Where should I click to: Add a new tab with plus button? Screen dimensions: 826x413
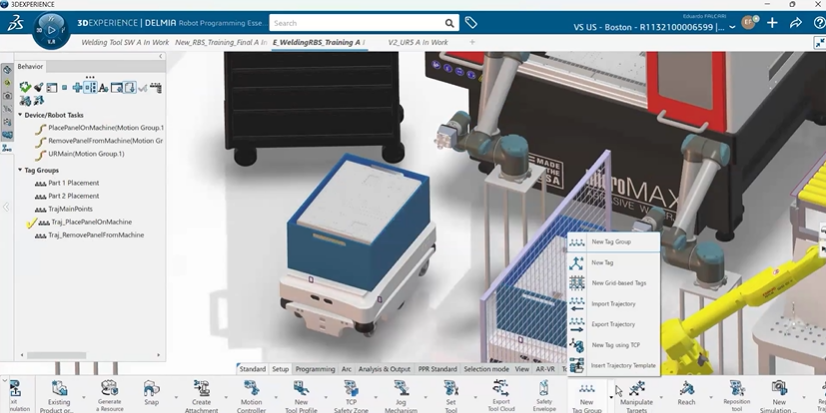click(x=472, y=42)
